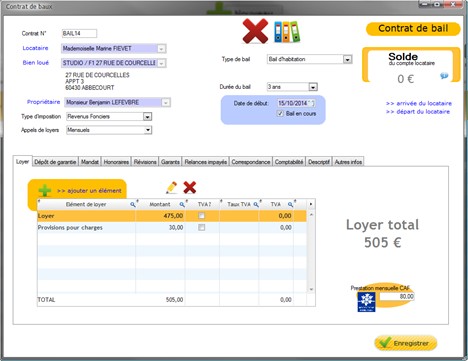The width and height of the screenshot is (468, 361).
Task: Open the Mandat tab
Action: [90, 162]
